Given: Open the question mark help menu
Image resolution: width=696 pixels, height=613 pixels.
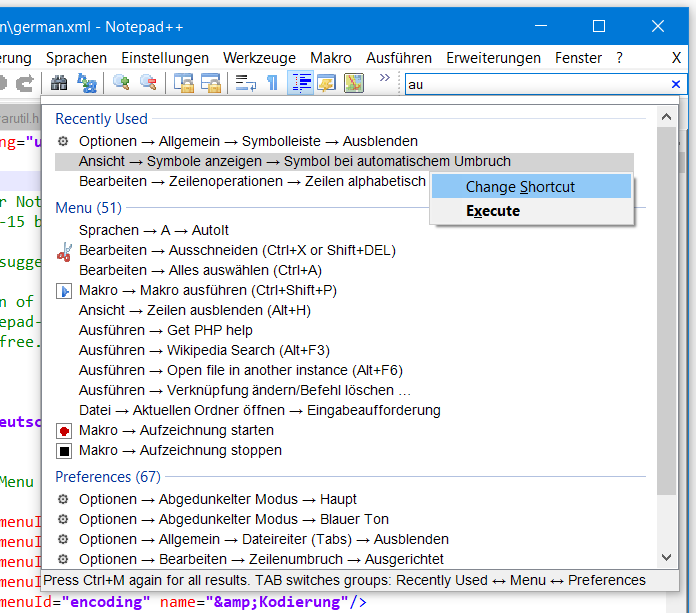Looking at the screenshot, I should pos(620,58).
